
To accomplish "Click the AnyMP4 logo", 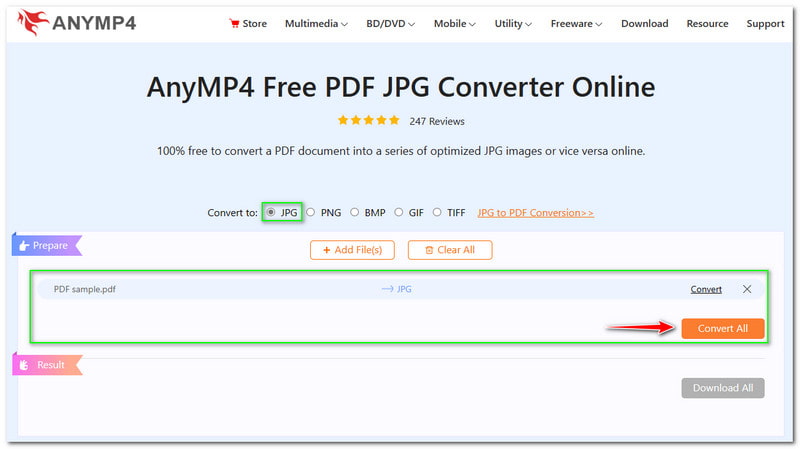I will [x=77, y=23].
